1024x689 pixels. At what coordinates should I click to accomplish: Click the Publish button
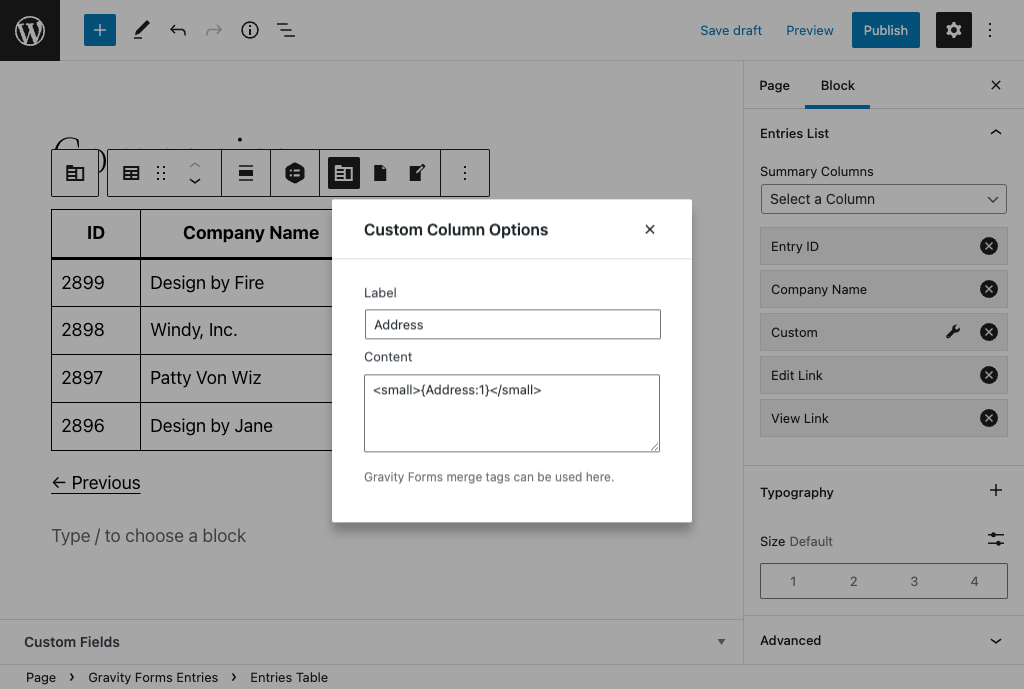(886, 30)
